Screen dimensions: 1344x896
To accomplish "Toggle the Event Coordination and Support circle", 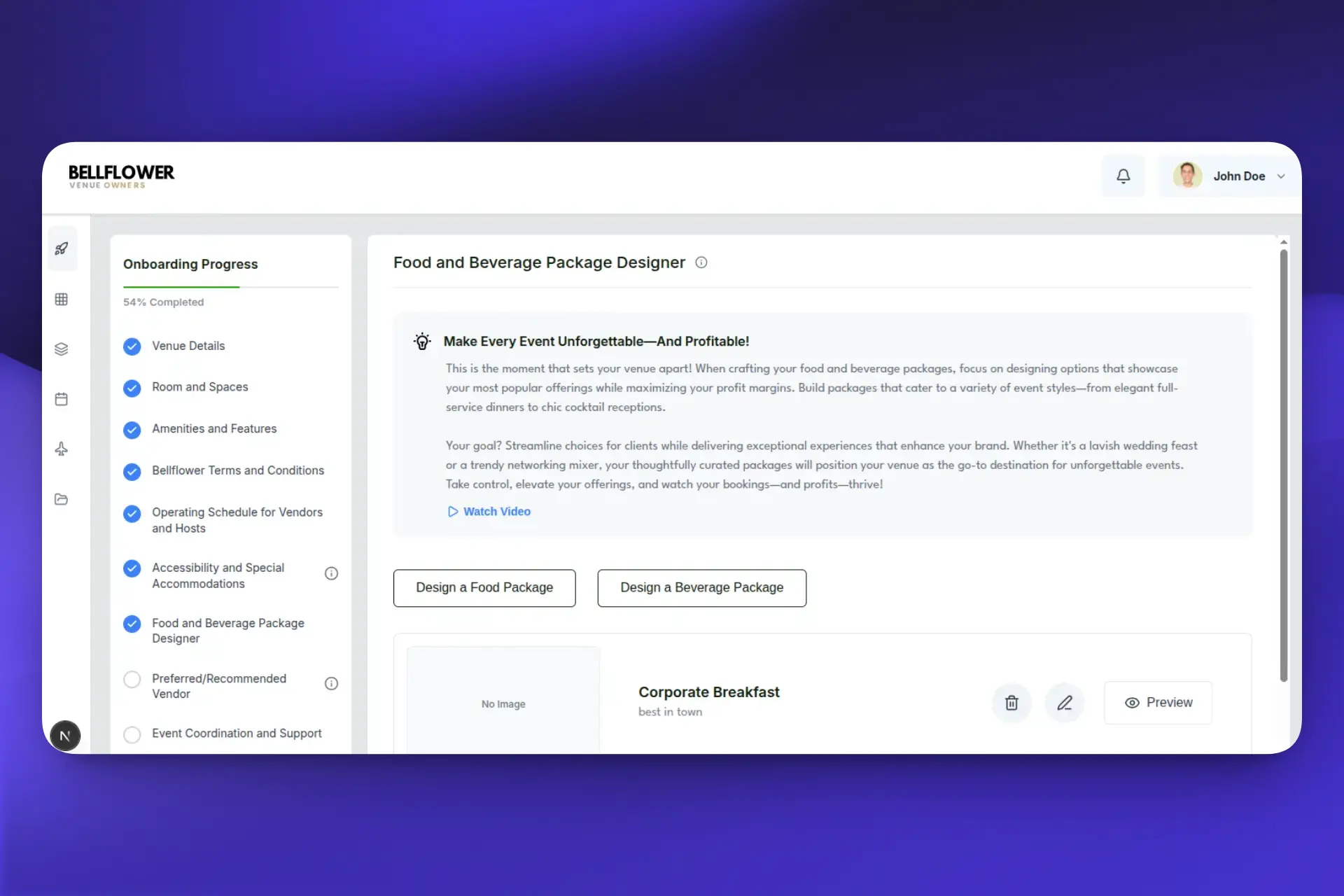I will (132, 734).
